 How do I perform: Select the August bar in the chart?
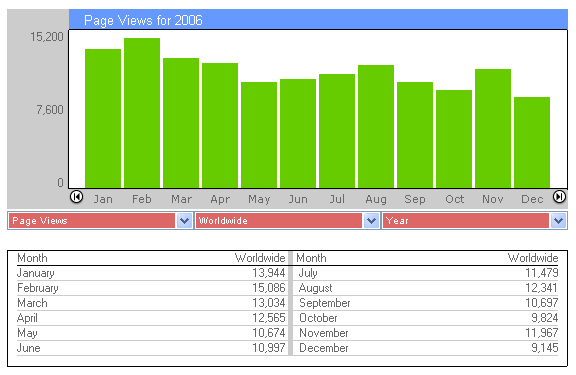click(x=376, y=126)
